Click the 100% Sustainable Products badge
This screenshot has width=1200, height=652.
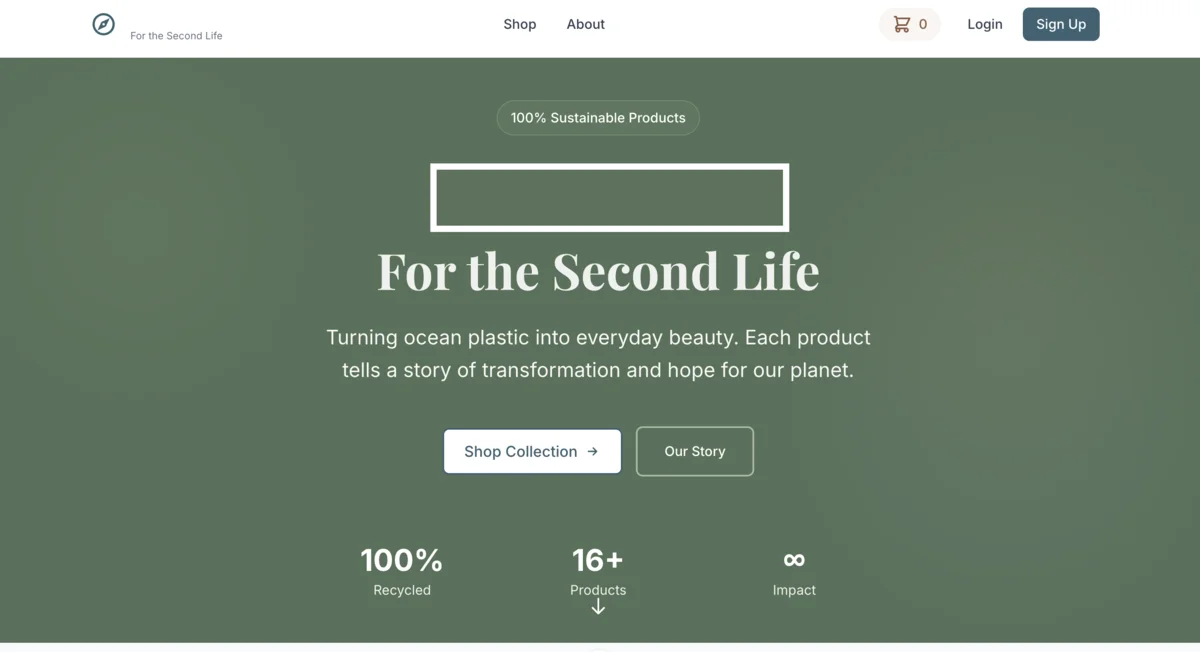pyautogui.click(x=598, y=117)
